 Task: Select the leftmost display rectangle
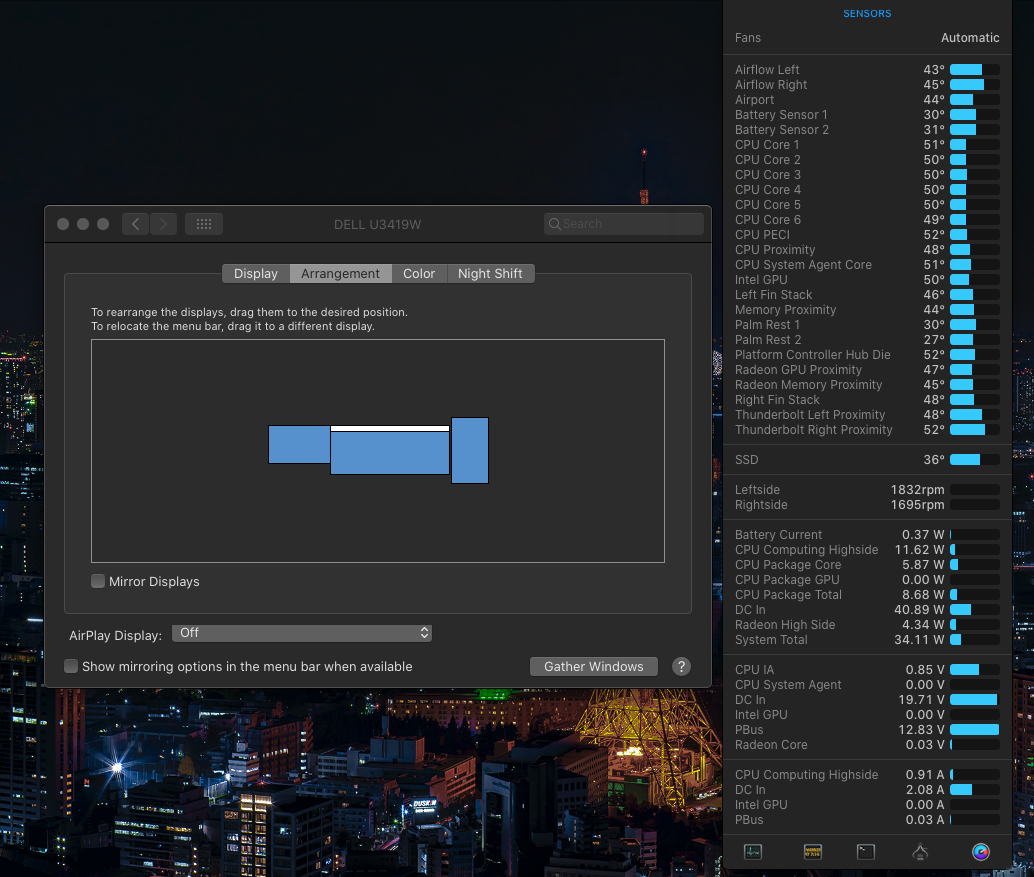pos(299,444)
